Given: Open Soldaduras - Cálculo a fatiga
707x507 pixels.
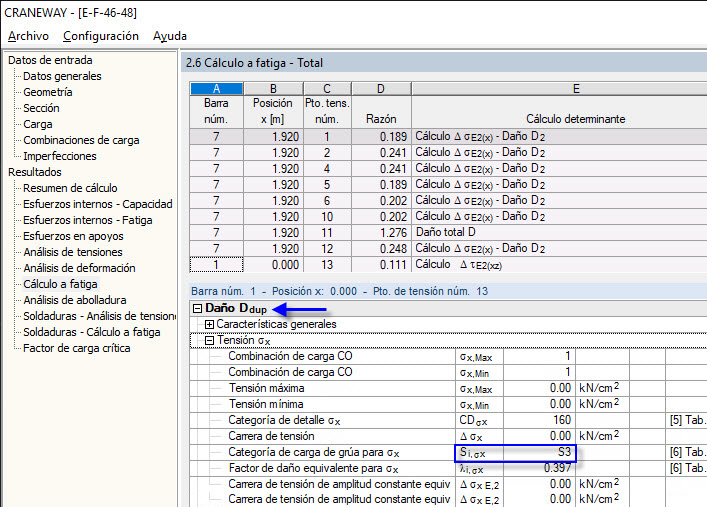Looking at the screenshot, I should (92, 332).
